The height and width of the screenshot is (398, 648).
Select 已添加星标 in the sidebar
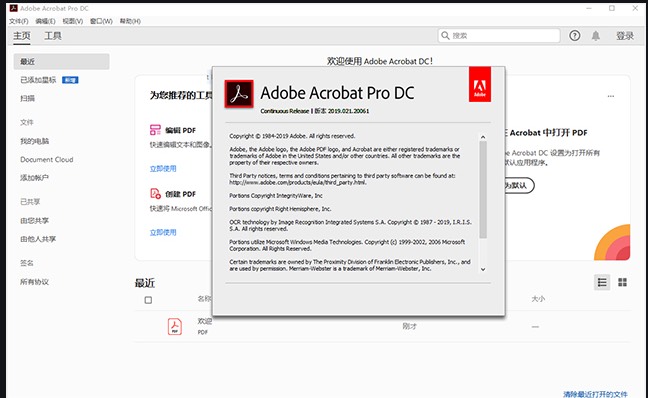tap(38, 80)
